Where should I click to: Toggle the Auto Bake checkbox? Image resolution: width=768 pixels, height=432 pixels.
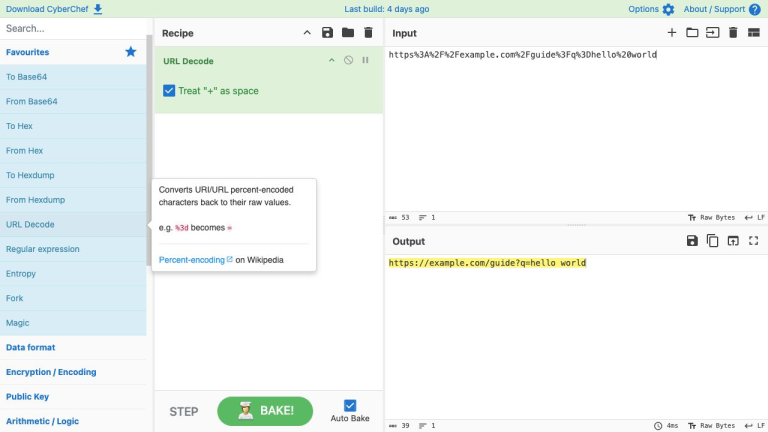(350, 405)
